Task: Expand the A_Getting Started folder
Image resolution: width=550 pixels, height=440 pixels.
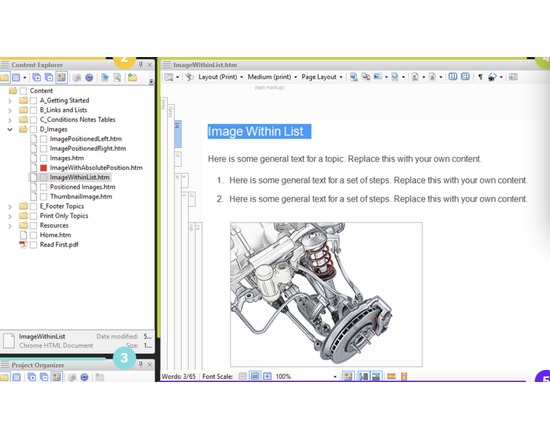Action: point(10,101)
